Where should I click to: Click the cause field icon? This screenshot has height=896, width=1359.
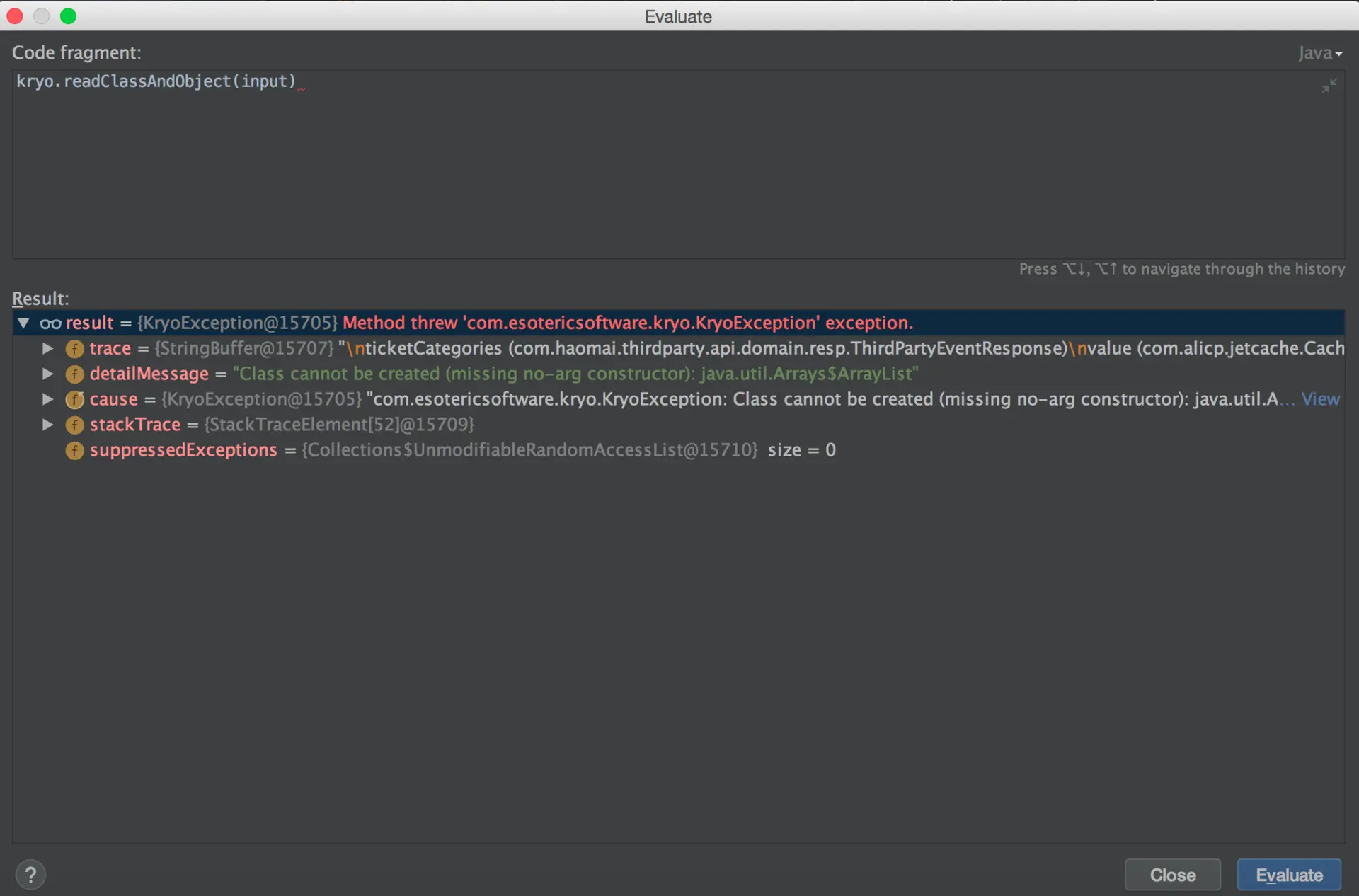[74, 400]
